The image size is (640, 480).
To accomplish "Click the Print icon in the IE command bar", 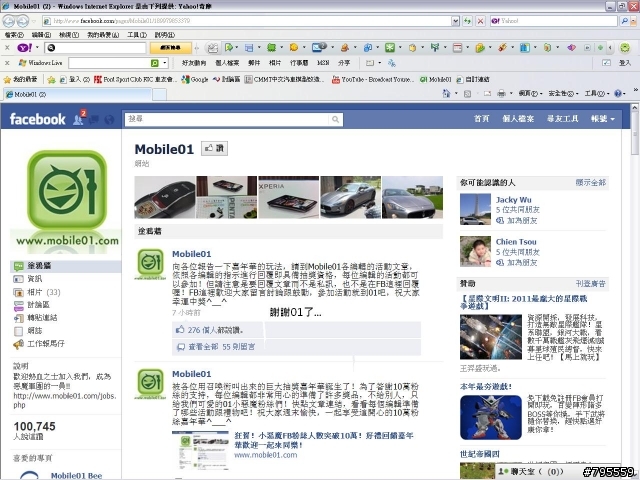I will point(501,93).
